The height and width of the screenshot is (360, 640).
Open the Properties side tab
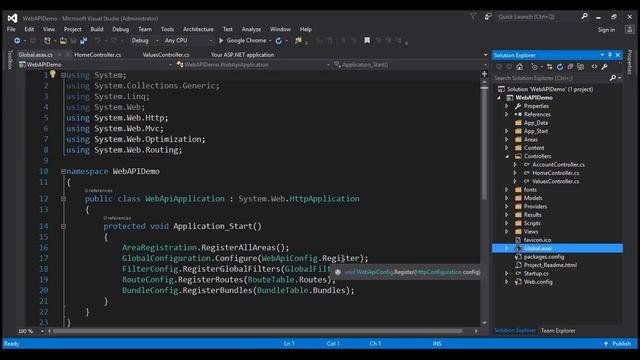tap(630, 62)
